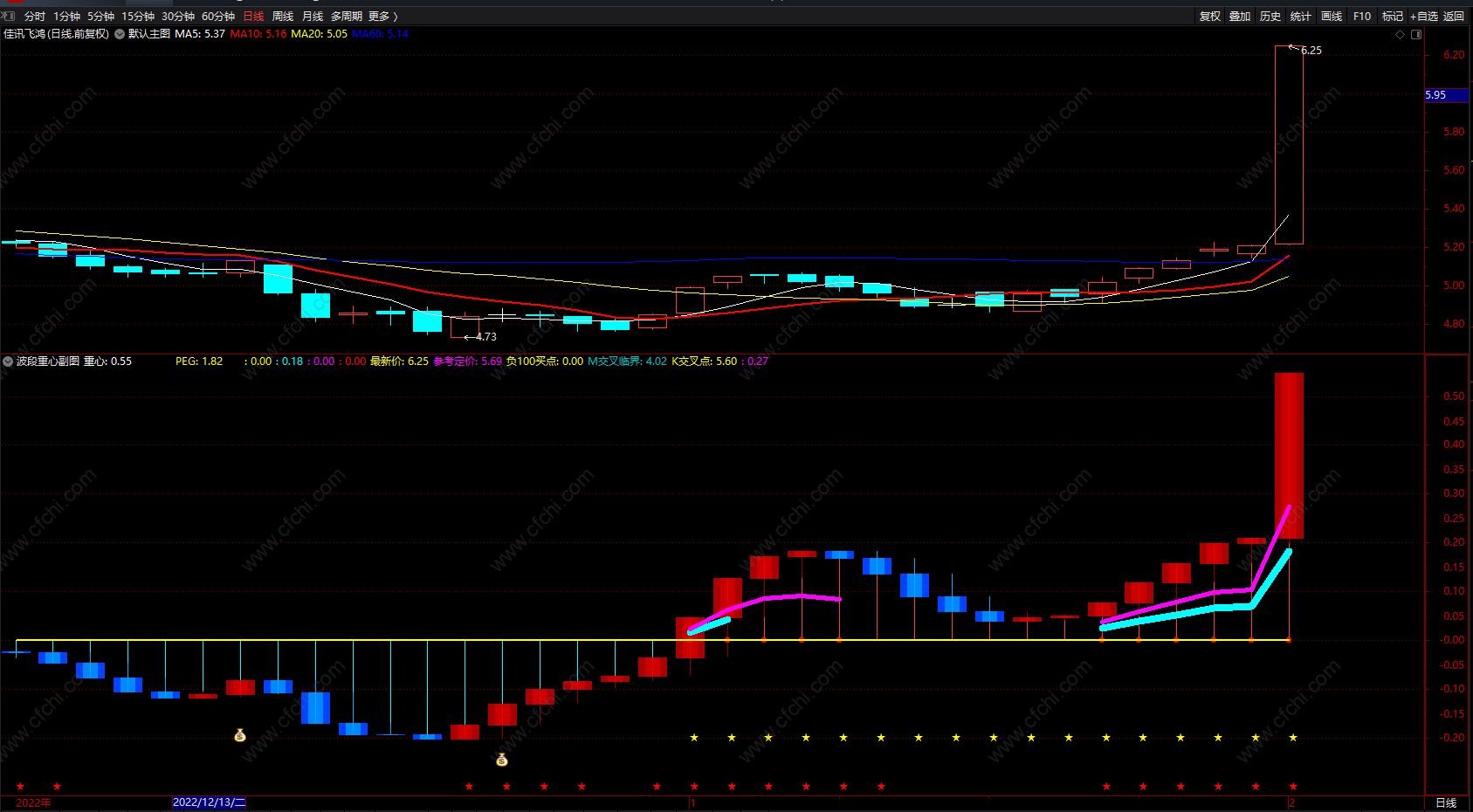
Task: Select the 1分钟 period tab
Action: (67, 17)
